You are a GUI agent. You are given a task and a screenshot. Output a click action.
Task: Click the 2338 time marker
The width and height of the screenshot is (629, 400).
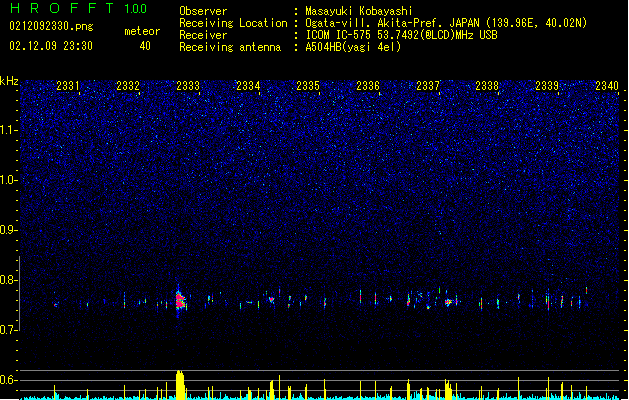pos(487,86)
